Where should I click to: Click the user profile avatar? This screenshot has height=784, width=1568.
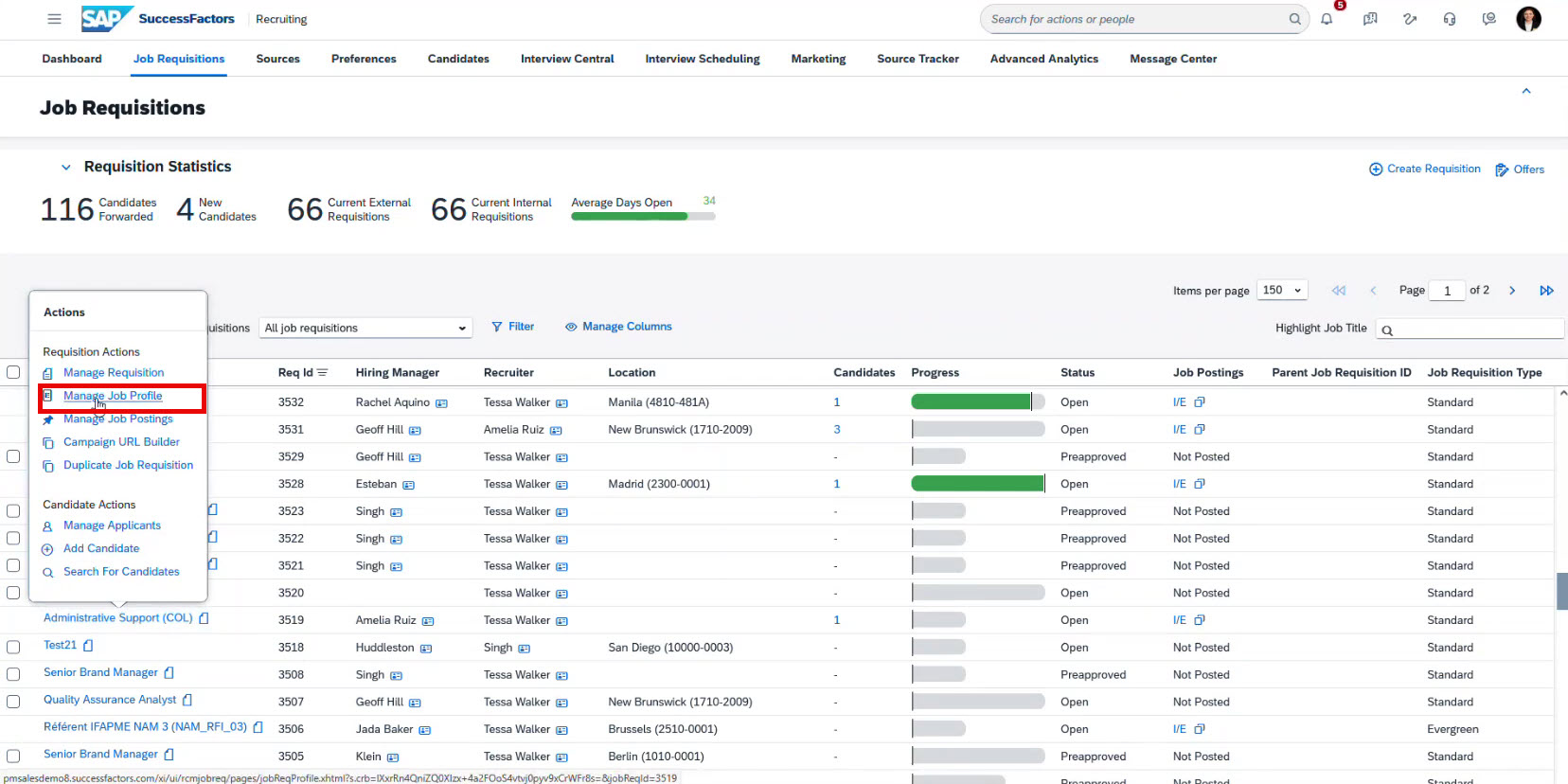click(1527, 19)
